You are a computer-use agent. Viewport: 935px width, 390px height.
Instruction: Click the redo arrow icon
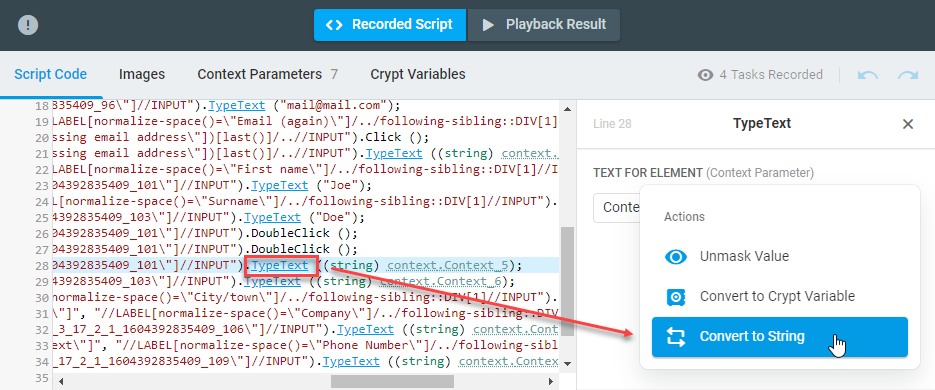908,75
